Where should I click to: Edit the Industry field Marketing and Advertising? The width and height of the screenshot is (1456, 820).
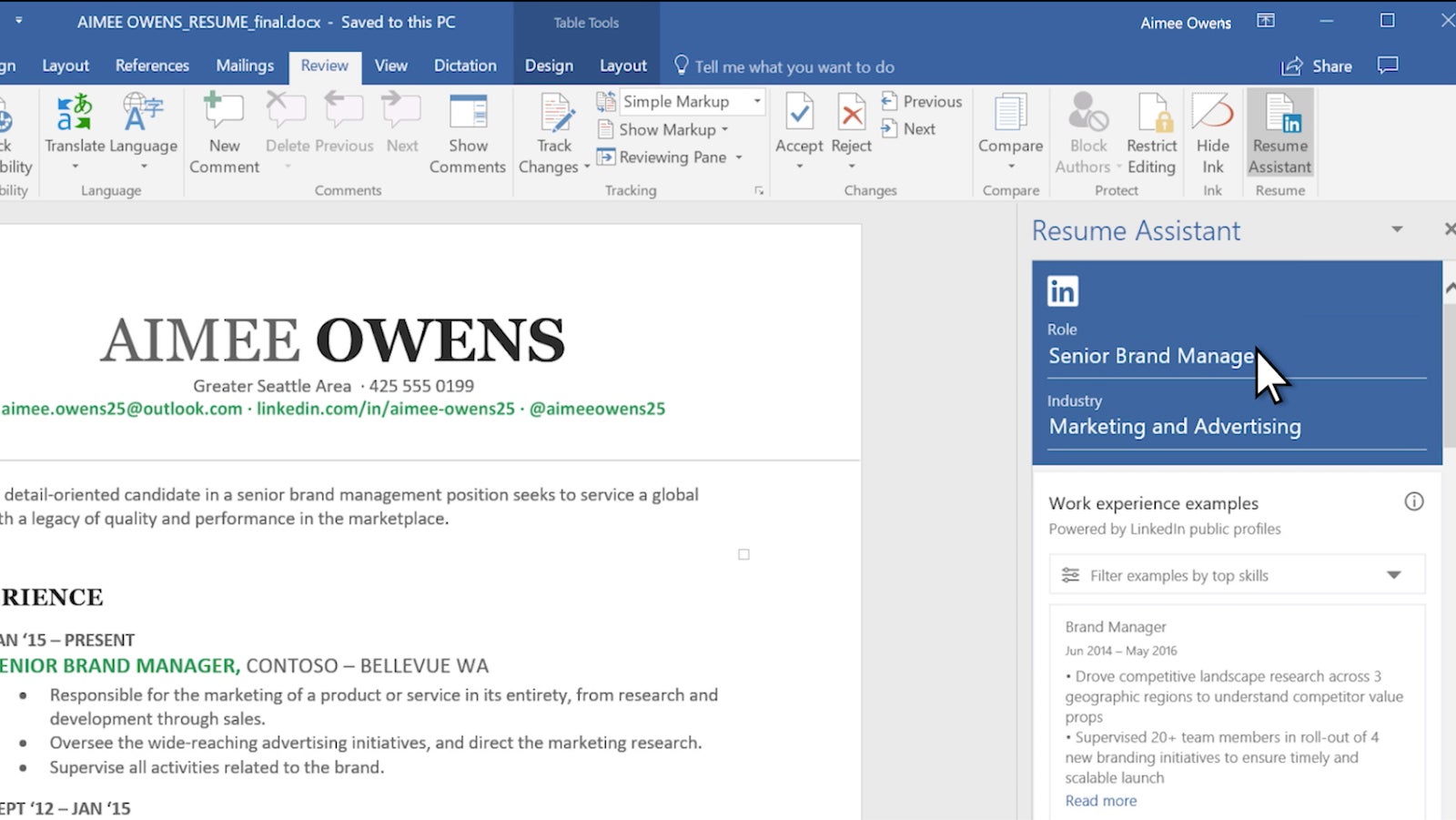pos(1237,427)
